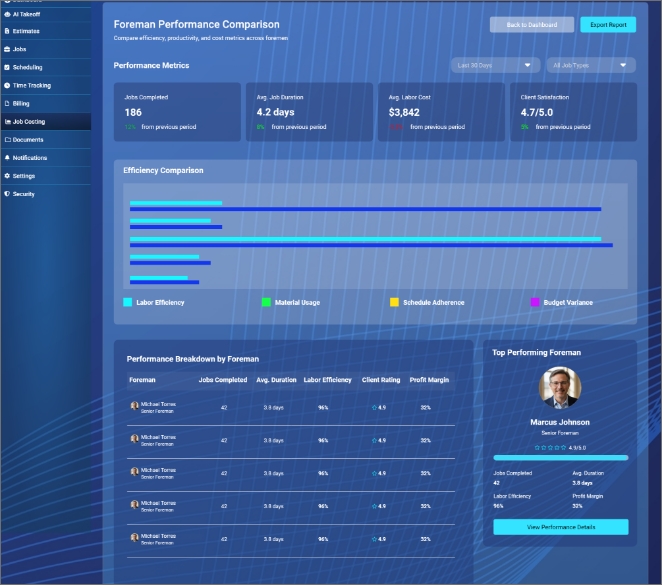Click the Efficiency Comparison chart title
This screenshot has height=585, width=662.
pos(163,171)
